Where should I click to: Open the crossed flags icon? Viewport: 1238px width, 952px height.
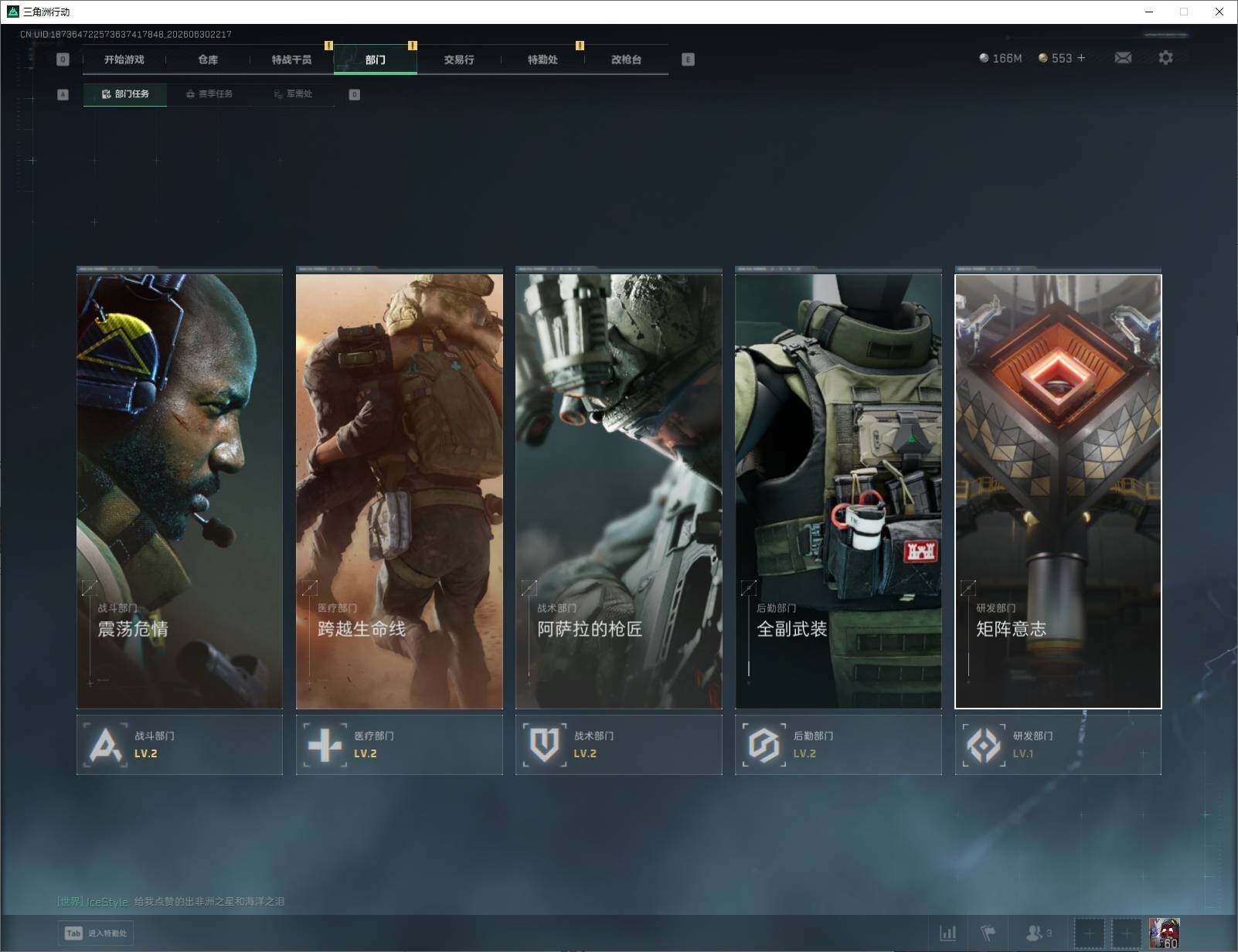pos(988,933)
